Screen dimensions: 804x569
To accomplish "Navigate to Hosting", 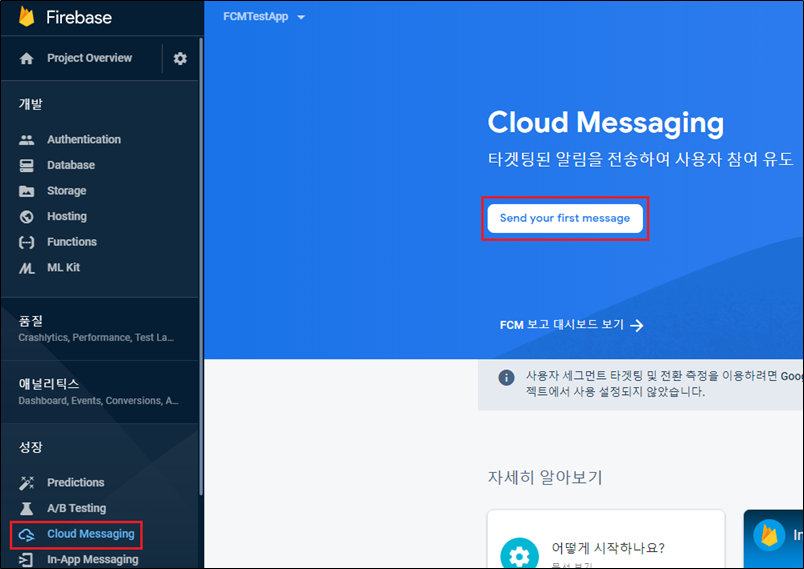I will coord(67,216).
